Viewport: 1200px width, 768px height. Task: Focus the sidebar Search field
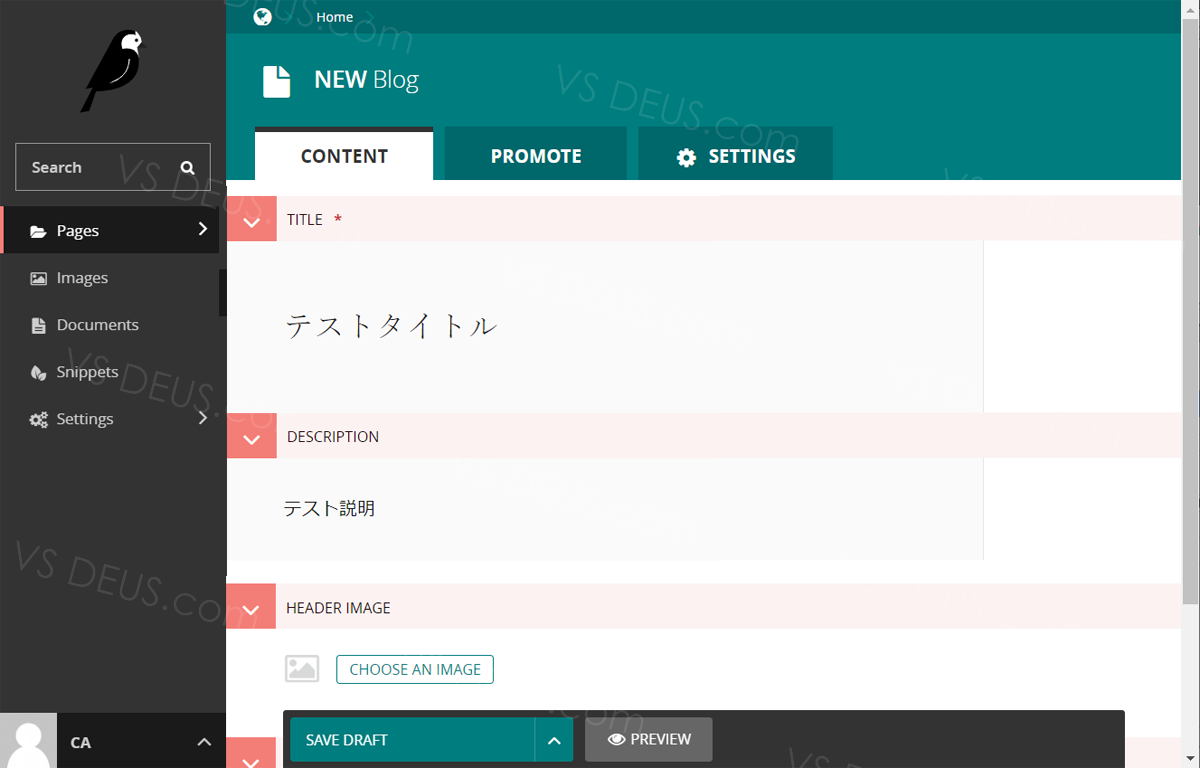(x=113, y=167)
